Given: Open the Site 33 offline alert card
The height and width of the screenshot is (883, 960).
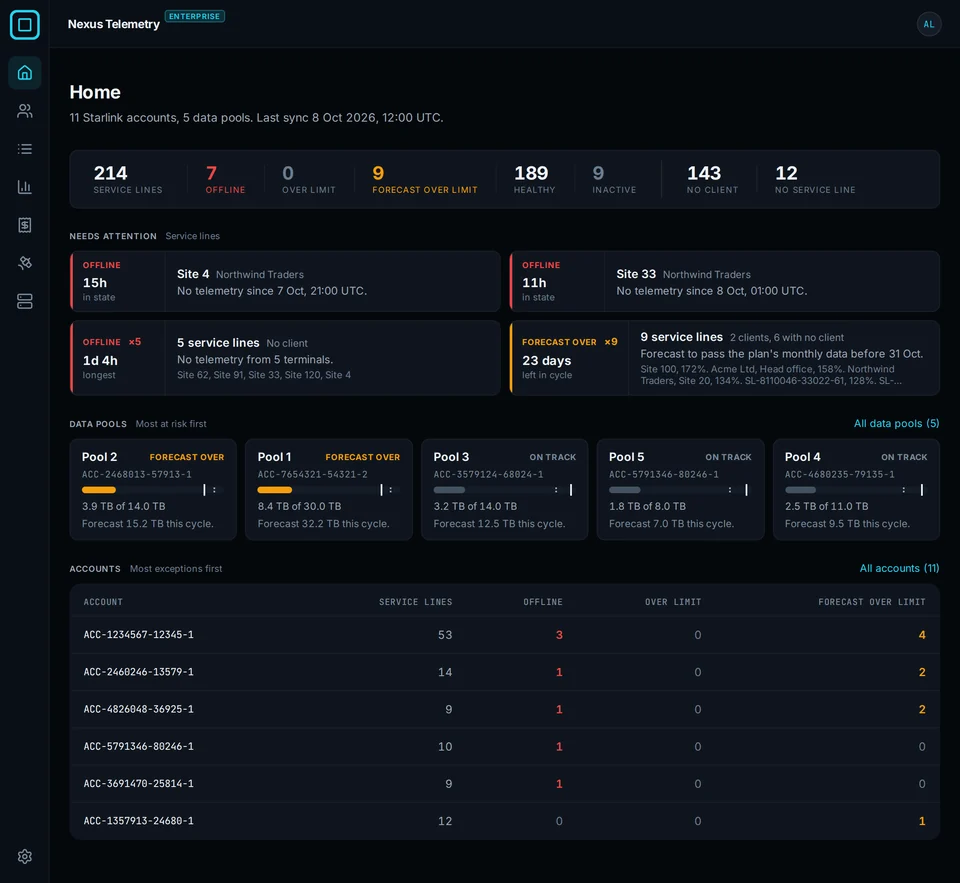Looking at the screenshot, I should (724, 282).
